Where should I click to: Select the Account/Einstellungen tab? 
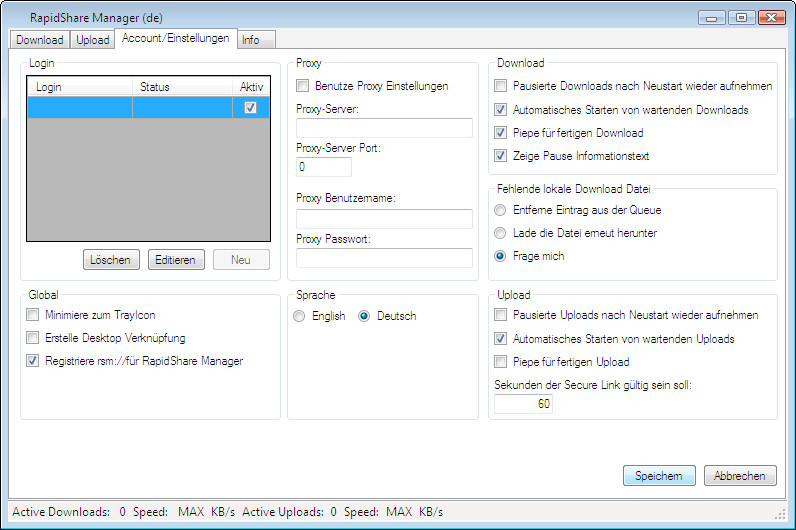[176, 38]
